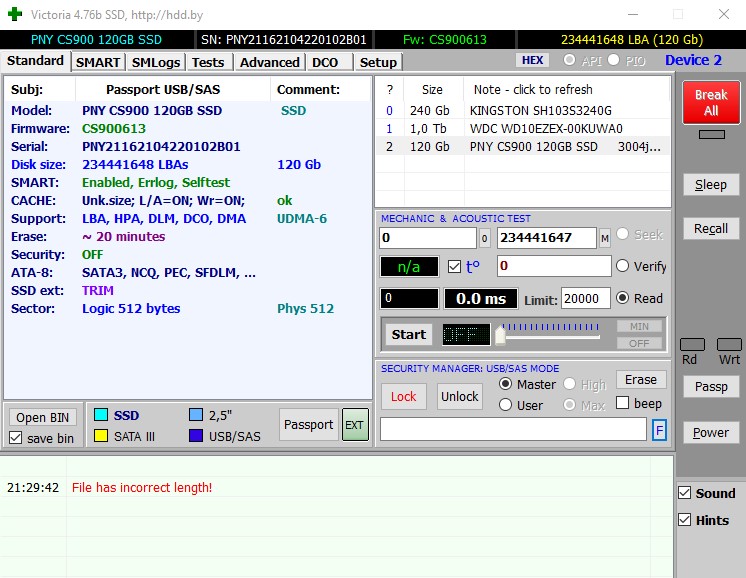Click the OFF button below MIN
The image size is (746, 578).
(639, 343)
